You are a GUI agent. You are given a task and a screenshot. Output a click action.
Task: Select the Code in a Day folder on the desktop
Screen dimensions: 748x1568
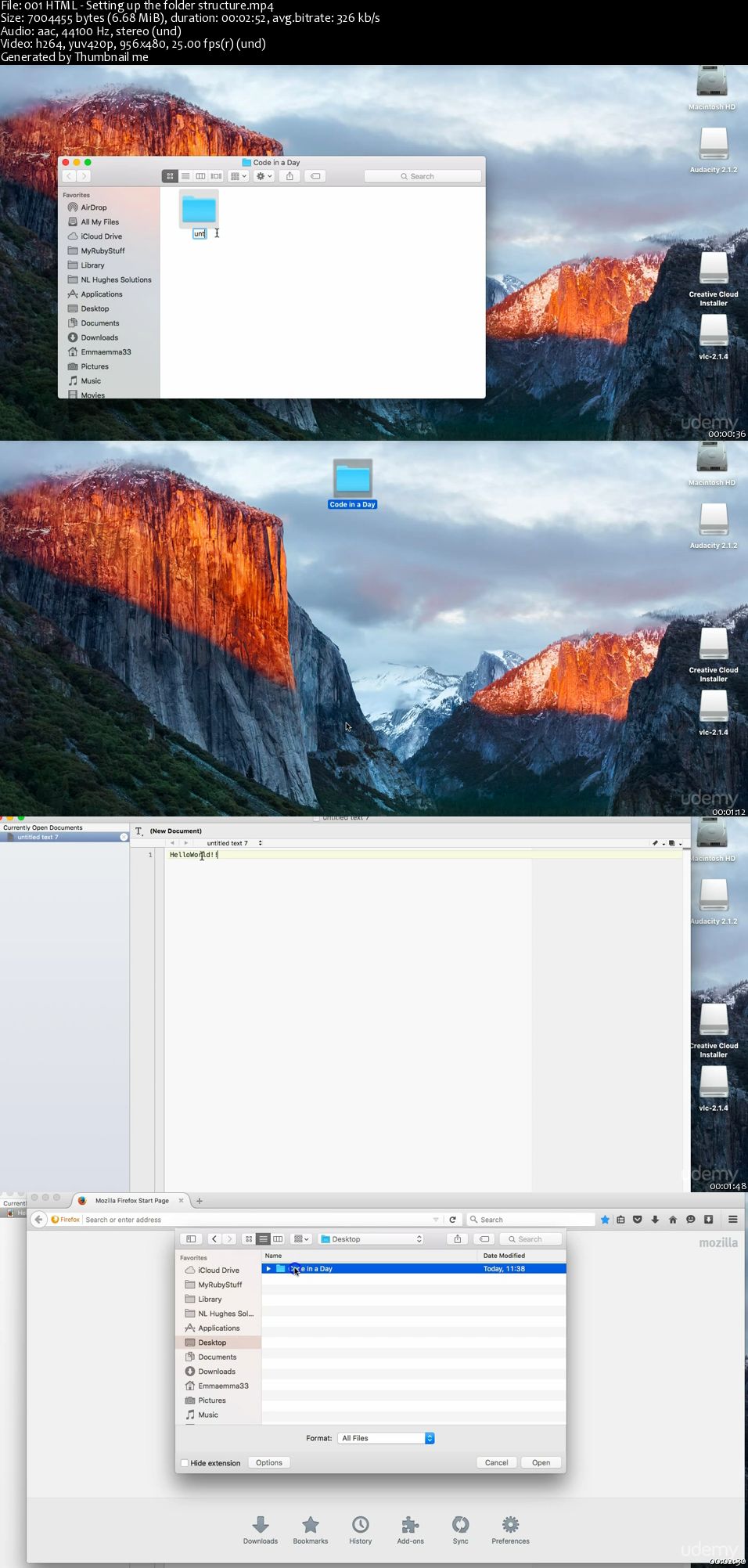coord(352,484)
